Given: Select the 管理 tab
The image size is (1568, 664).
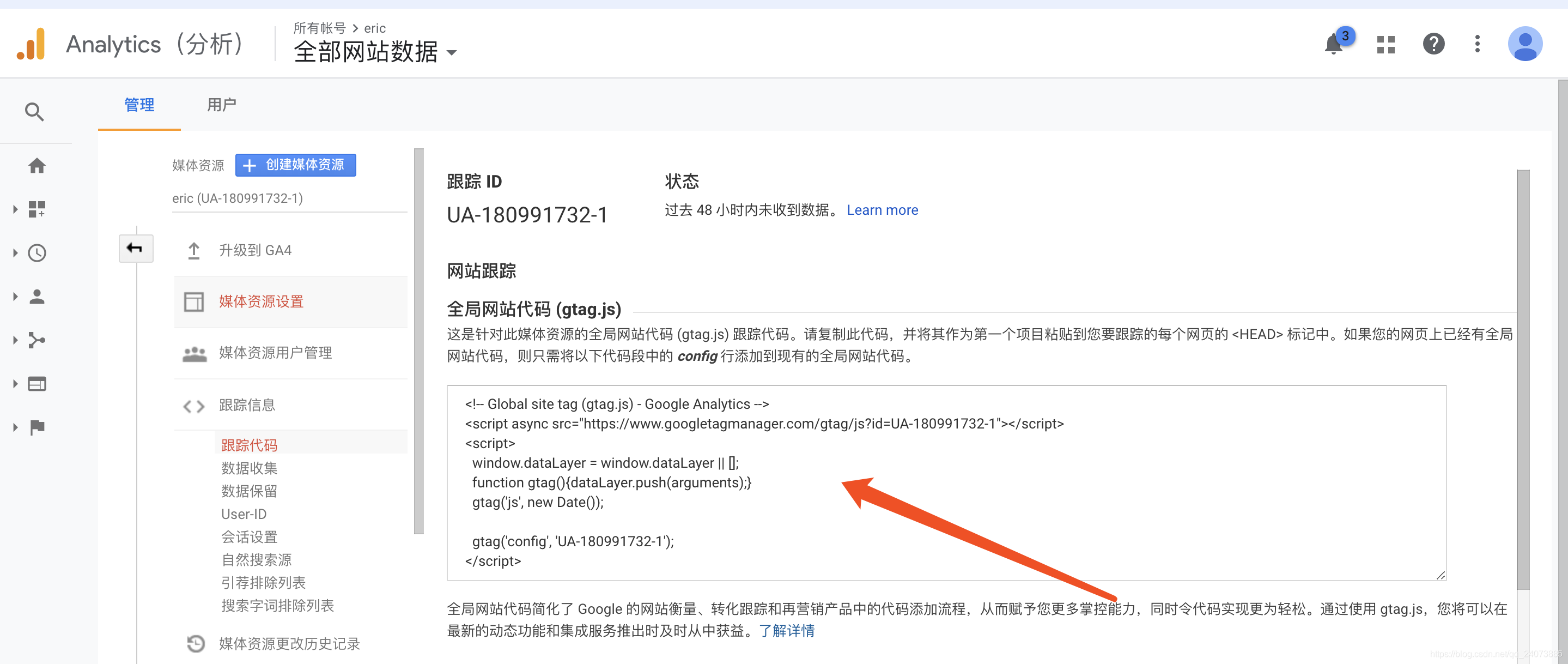Looking at the screenshot, I should point(139,105).
